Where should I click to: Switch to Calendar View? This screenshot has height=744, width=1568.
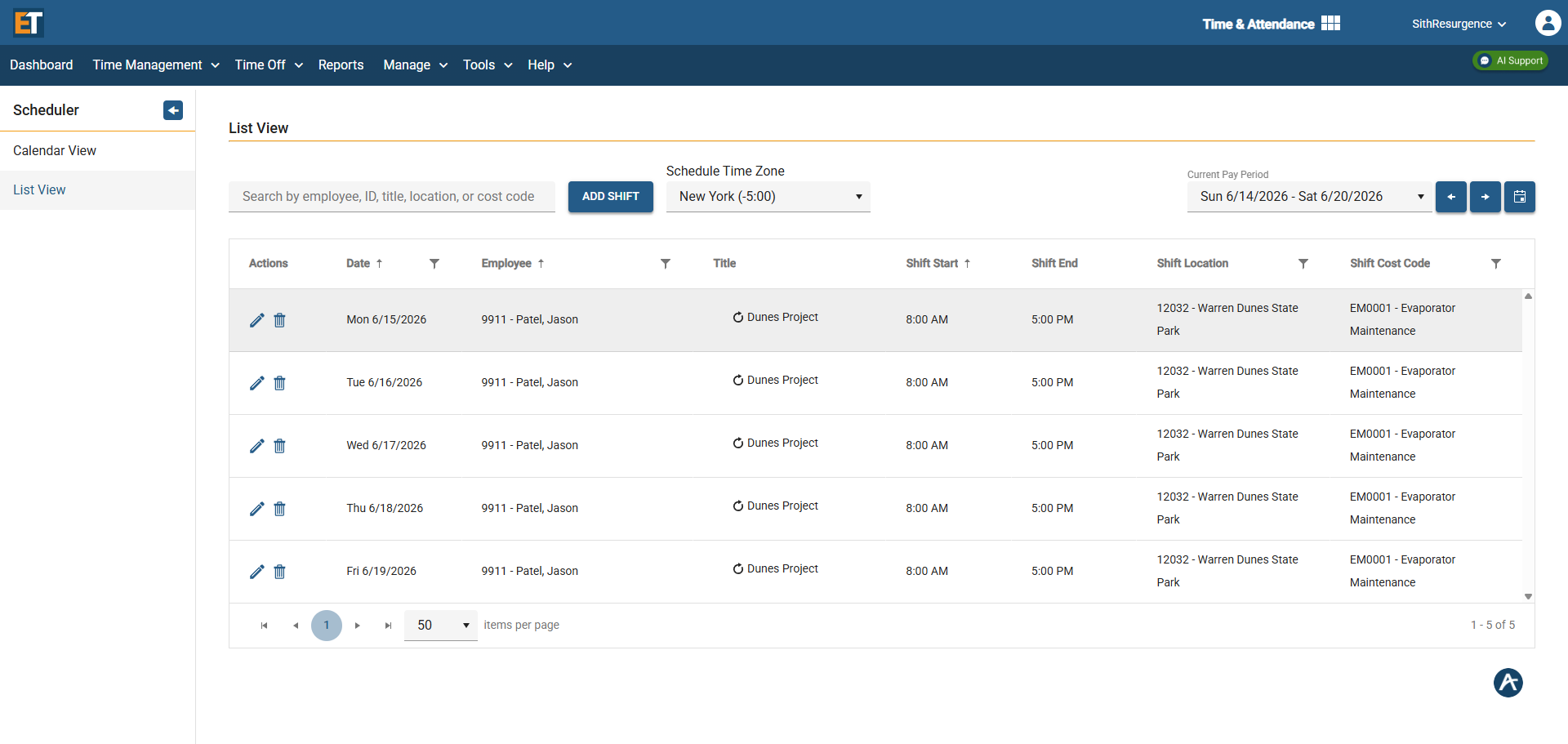55,151
